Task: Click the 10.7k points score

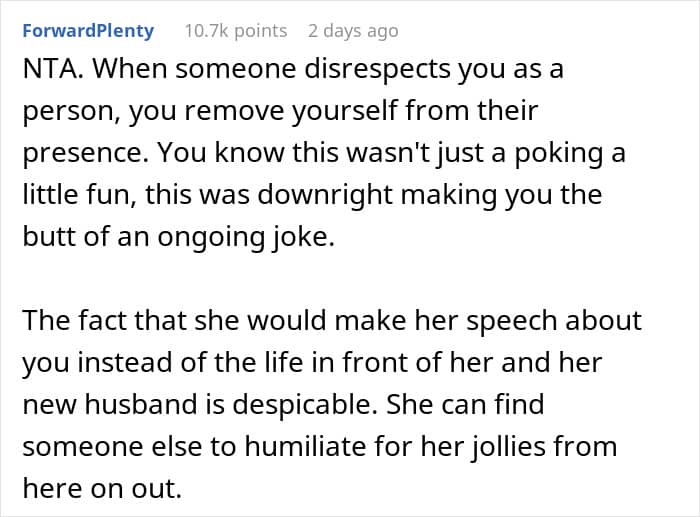Action: [x=236, y=31]
